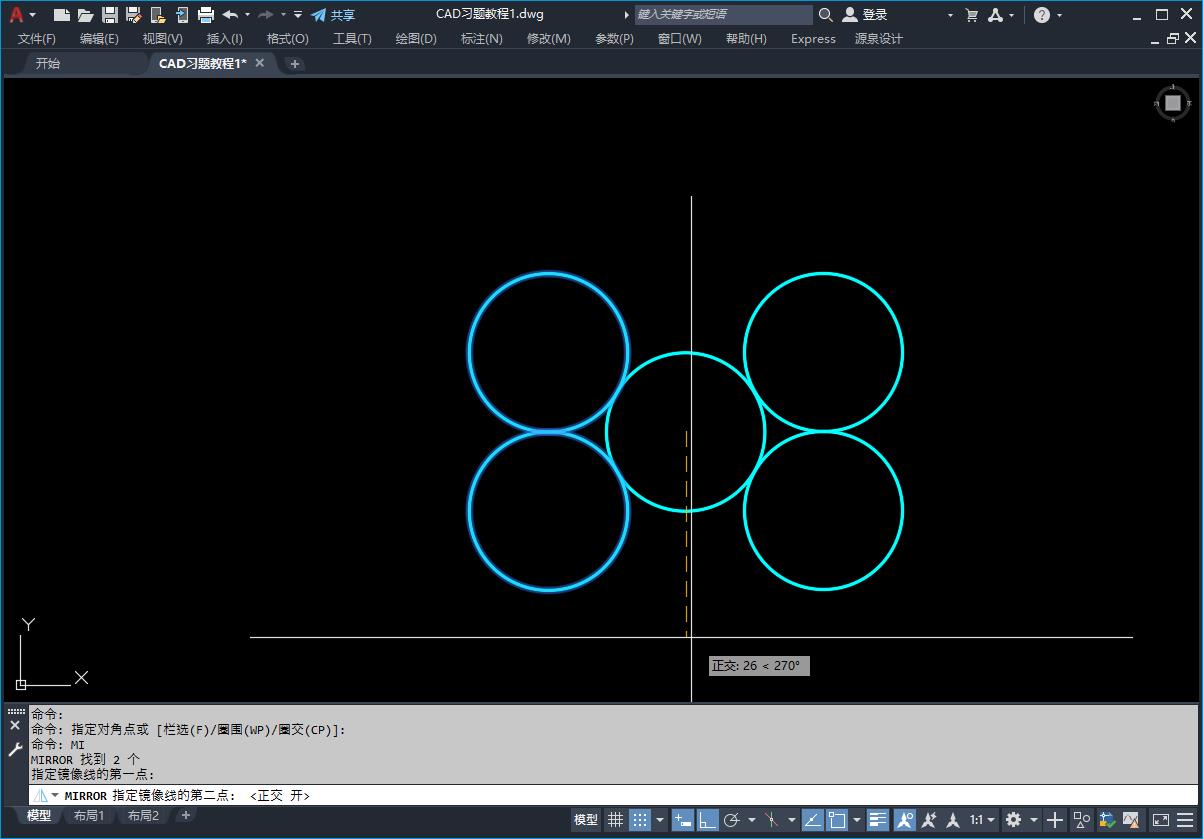Open the 修改(M) menu

[549, 39]
